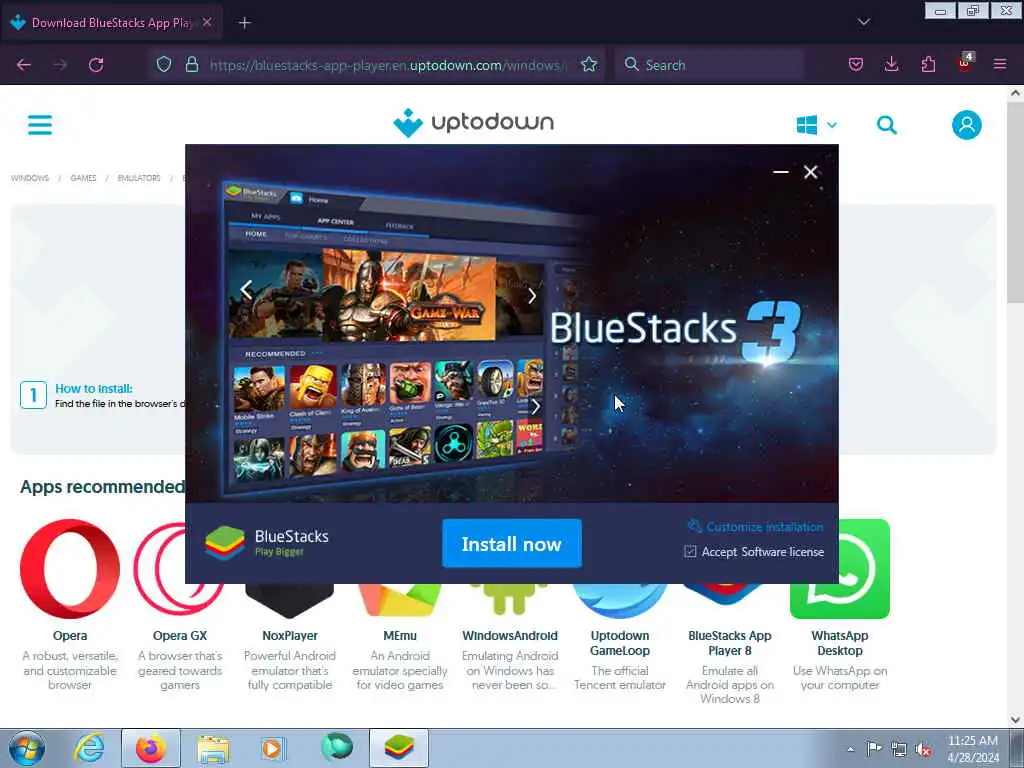Open a new browser tab
Viewport: 1024px width, 768px height.
point(244,23)
